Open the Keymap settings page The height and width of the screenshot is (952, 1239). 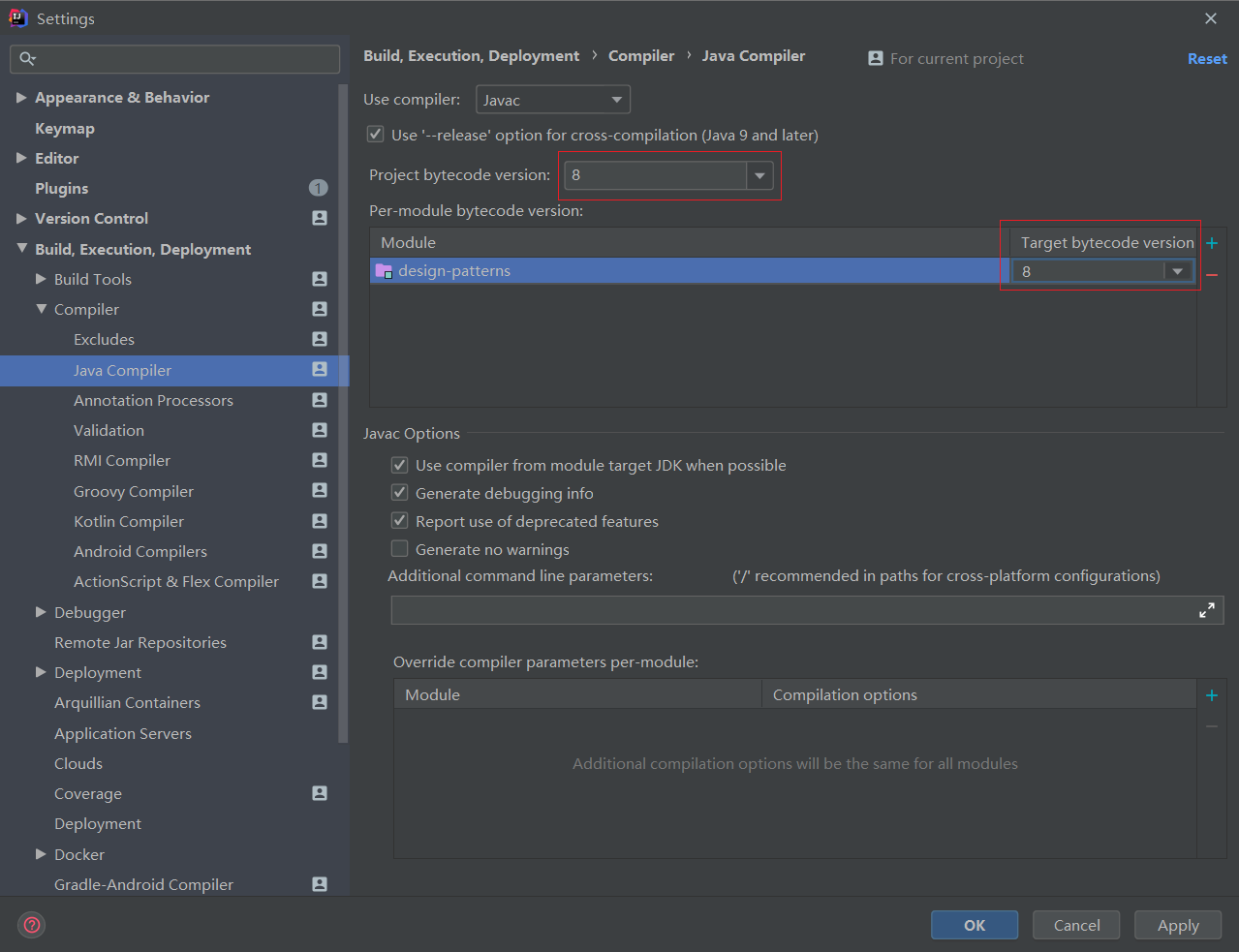coord(65,128)
